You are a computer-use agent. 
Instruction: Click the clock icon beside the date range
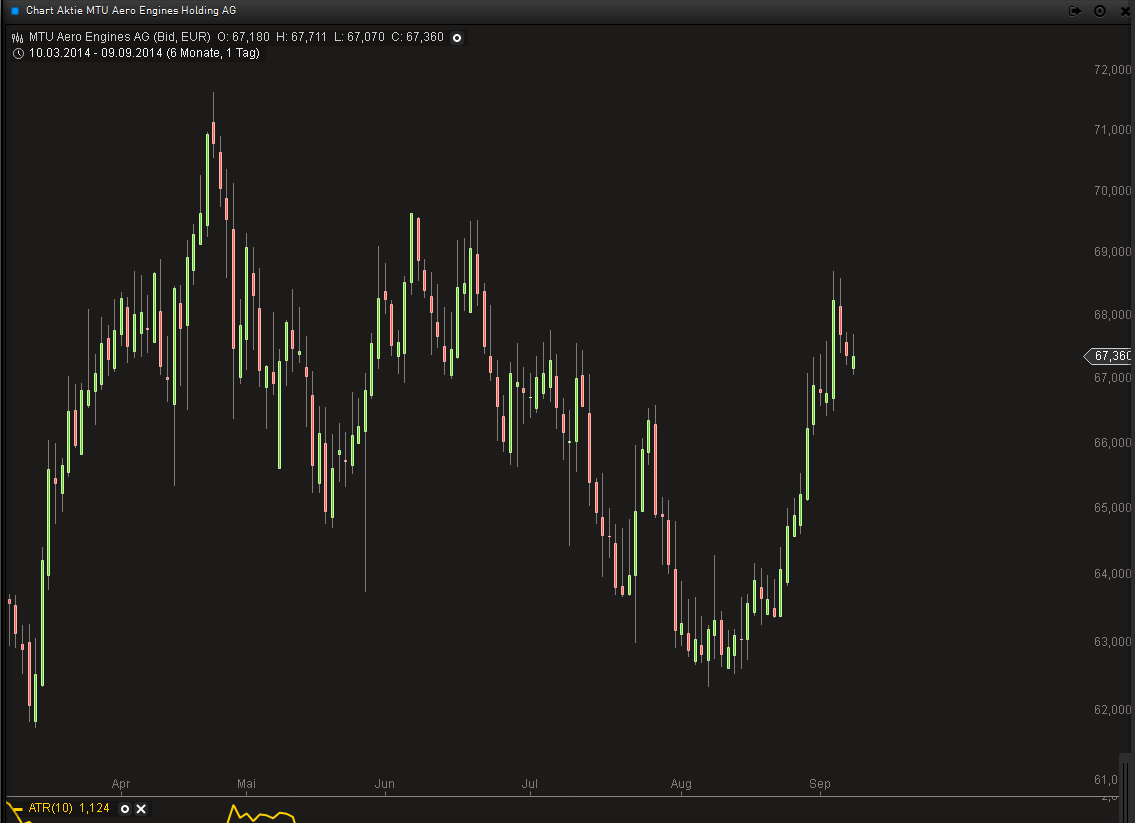(17, 53)
